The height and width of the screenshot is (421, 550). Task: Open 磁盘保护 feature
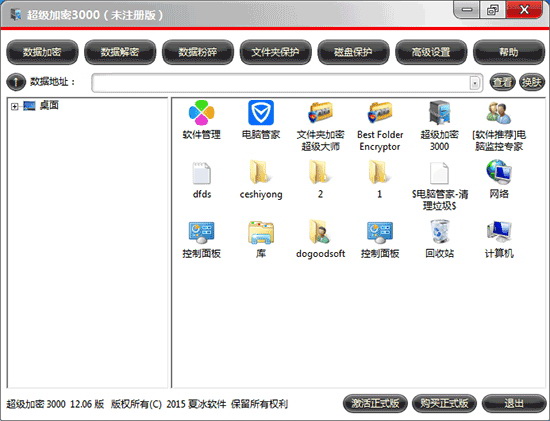pyautogui.click(x=353, y=52)
